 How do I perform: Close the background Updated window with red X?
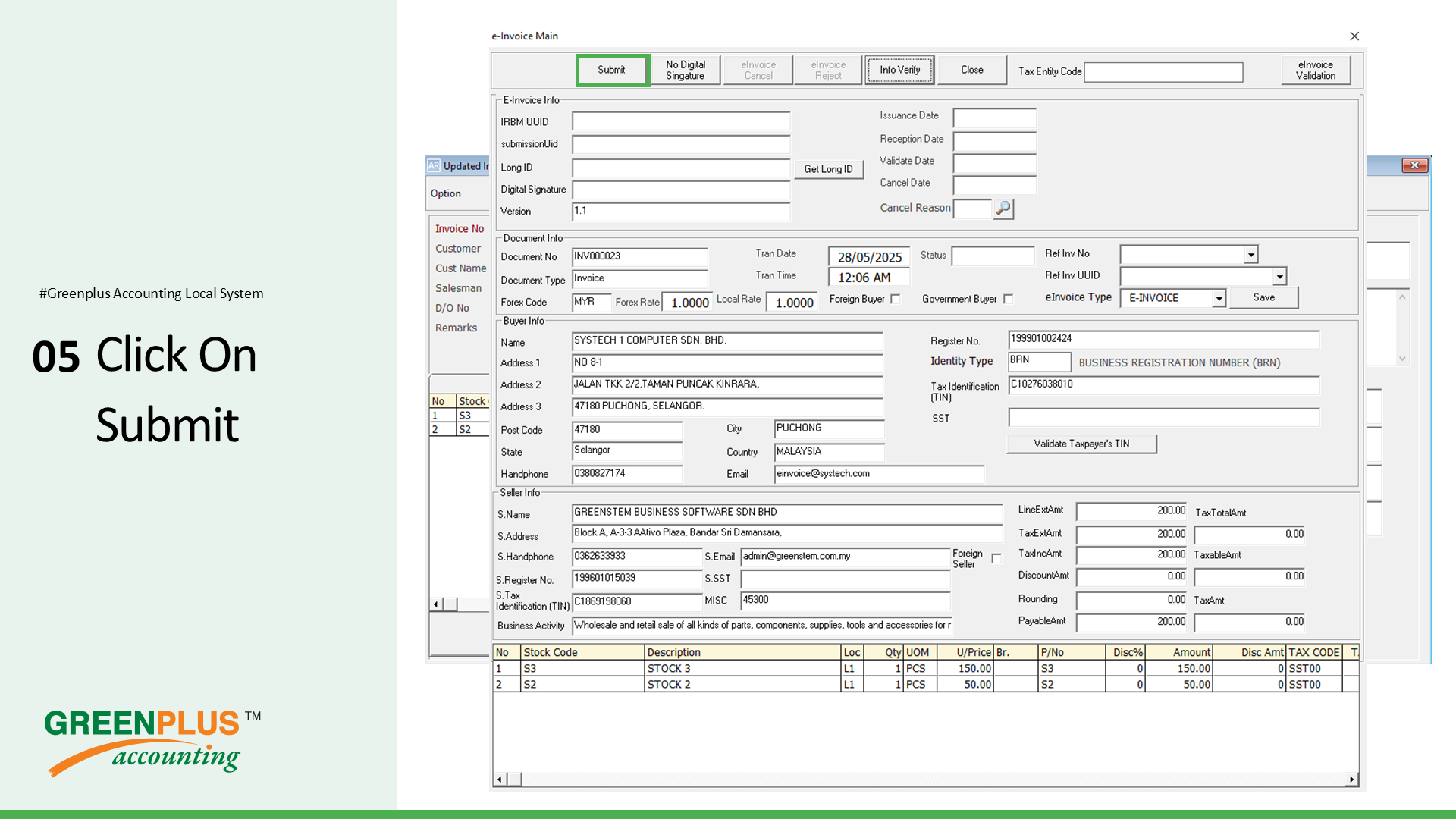pos(1414,165)
